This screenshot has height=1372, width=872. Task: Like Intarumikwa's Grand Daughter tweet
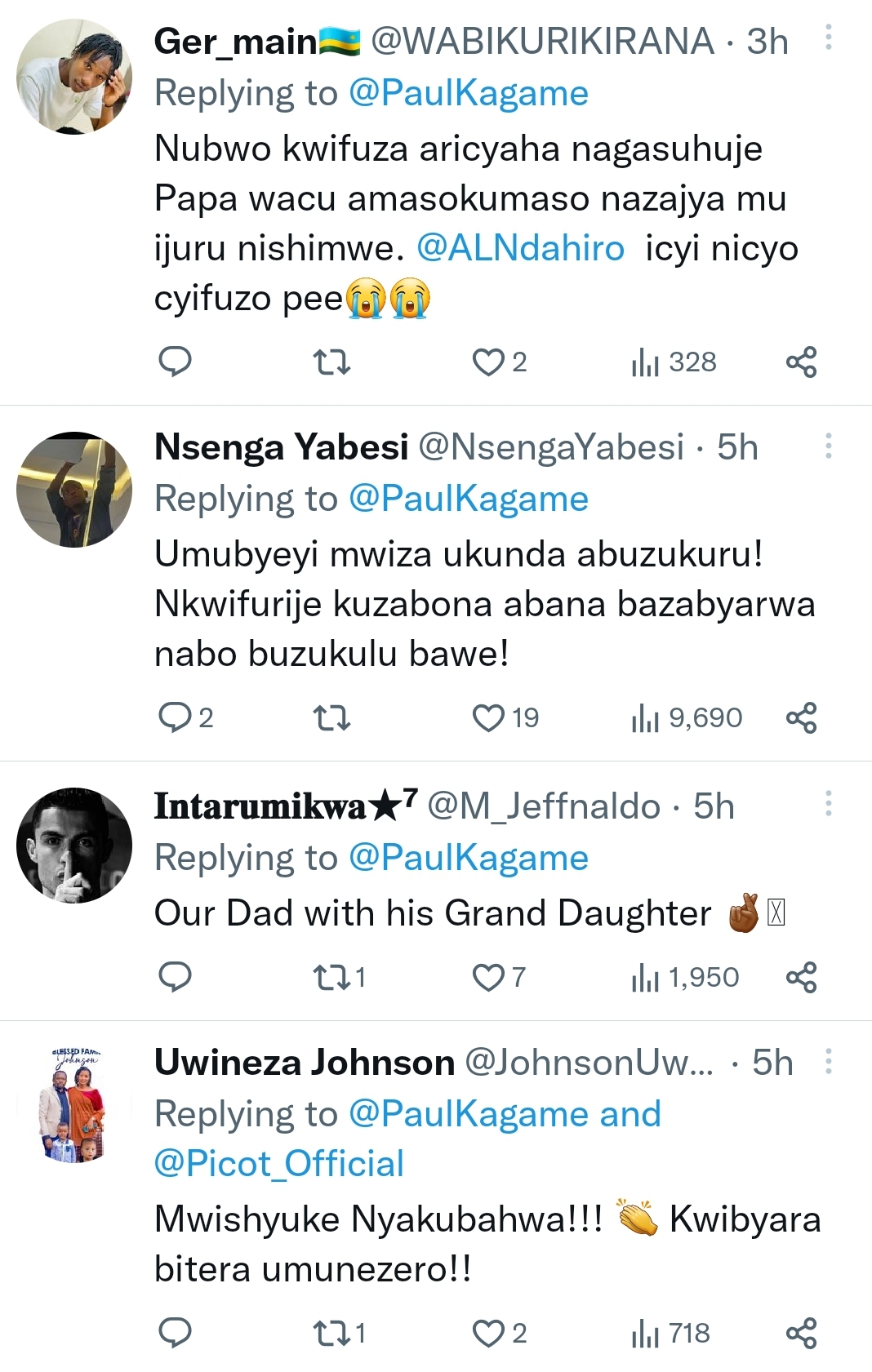(489, 977)
